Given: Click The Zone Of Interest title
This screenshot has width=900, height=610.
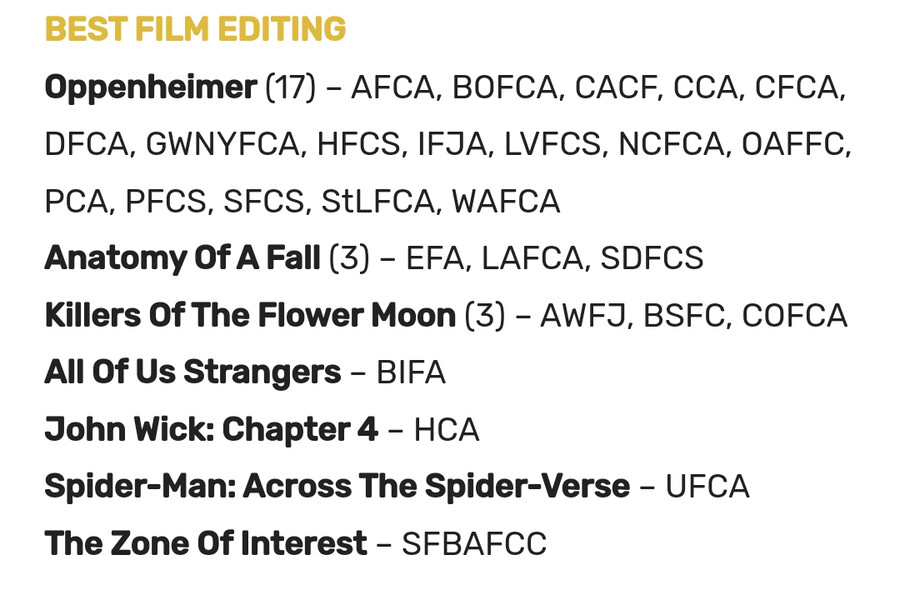Looking at the screenshot, I should point(206,544).
